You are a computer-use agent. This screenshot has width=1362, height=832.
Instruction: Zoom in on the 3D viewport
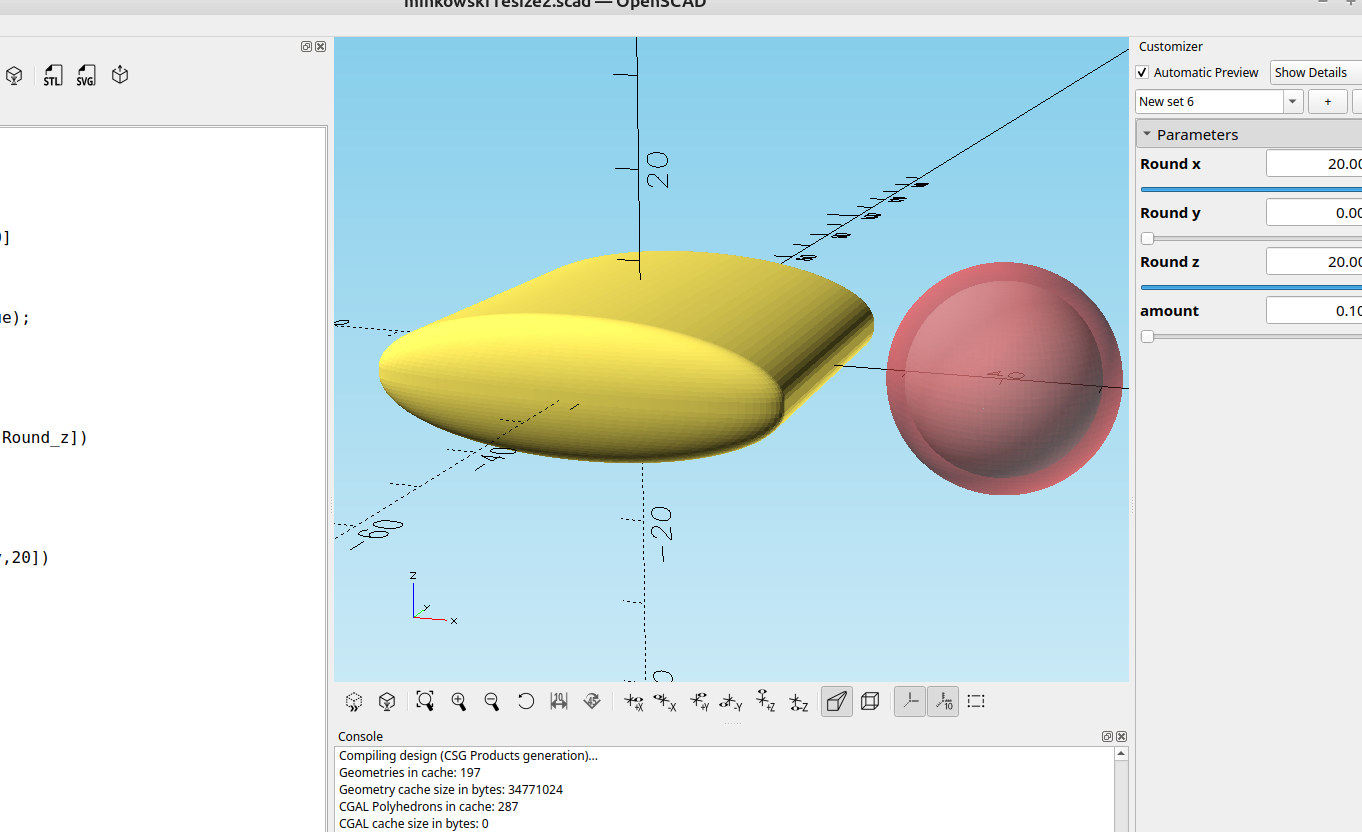(x=459, y=701)
